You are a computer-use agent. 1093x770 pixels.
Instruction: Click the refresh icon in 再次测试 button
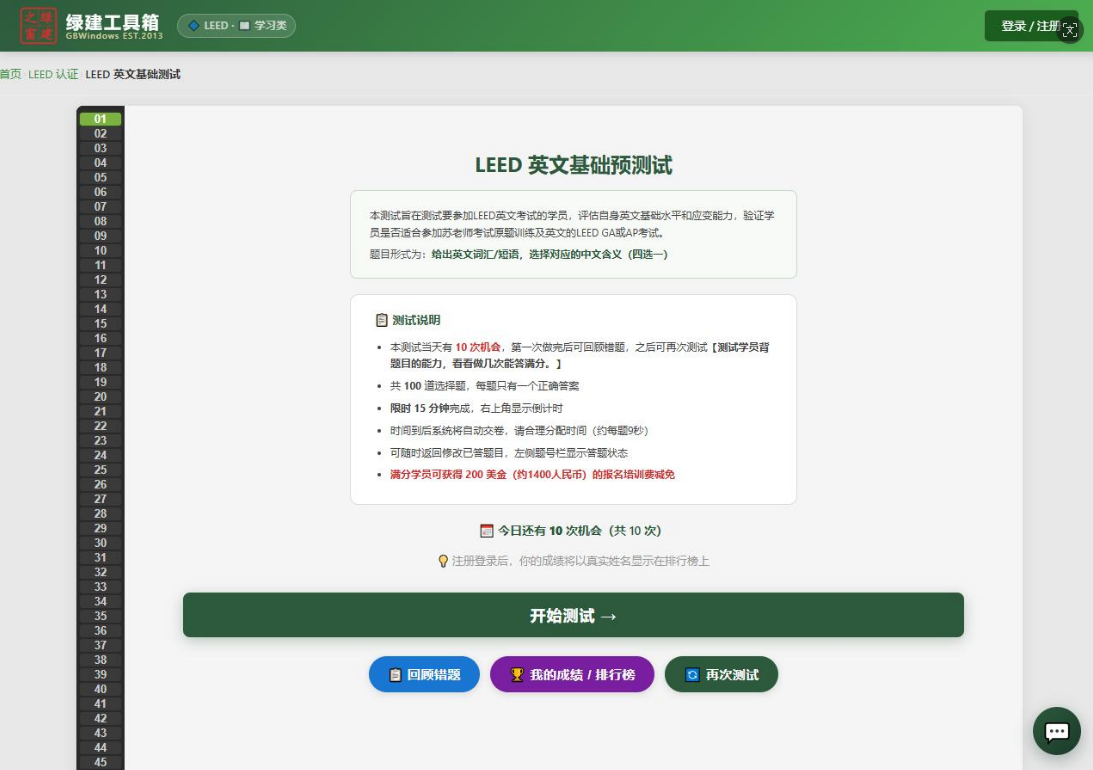[692, 675]
